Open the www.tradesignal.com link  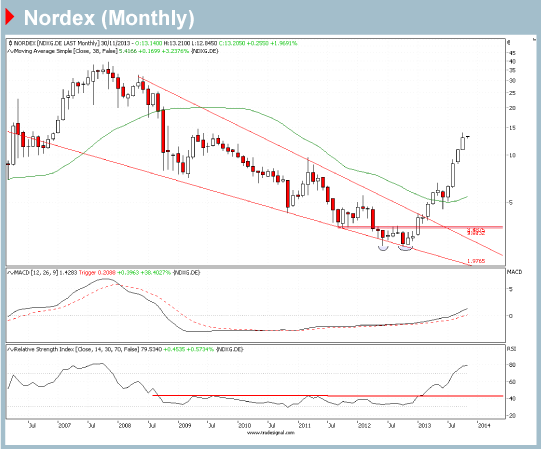pyautogui.click(x=271, y=432)
